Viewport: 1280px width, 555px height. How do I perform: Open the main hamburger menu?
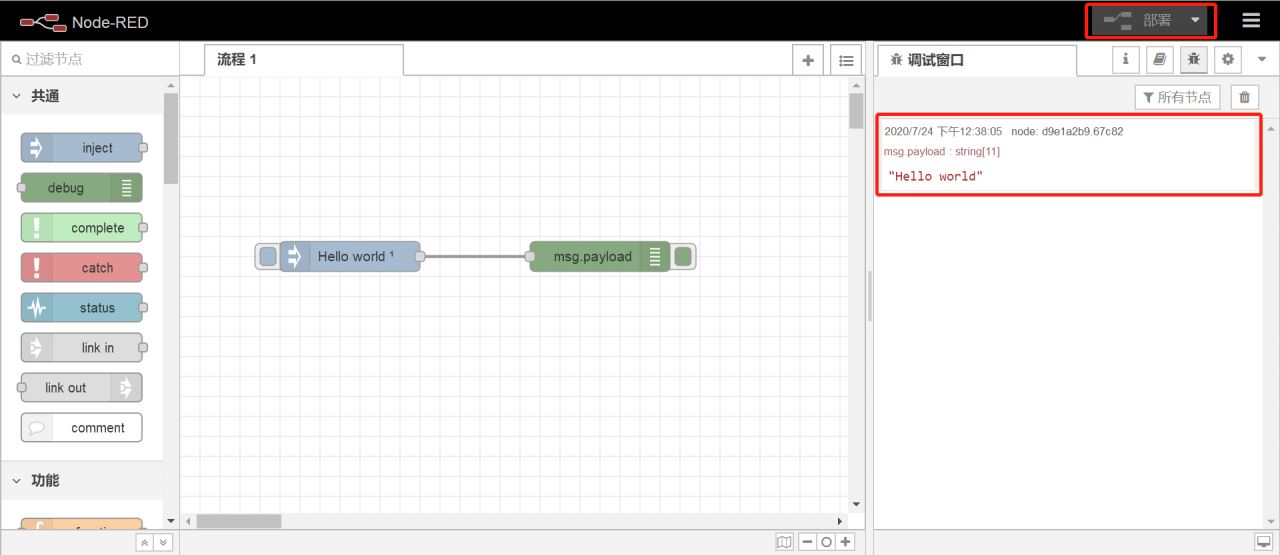click(x=1251, y=20)
